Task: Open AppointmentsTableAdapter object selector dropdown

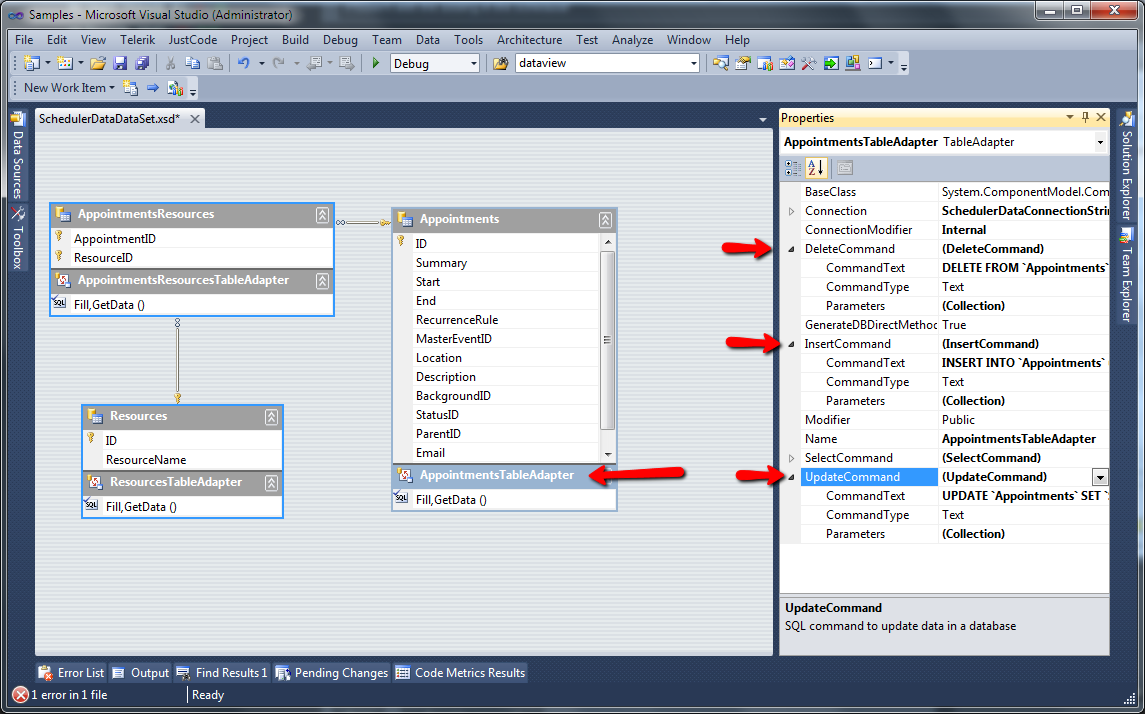Action: coord(1100,142)
